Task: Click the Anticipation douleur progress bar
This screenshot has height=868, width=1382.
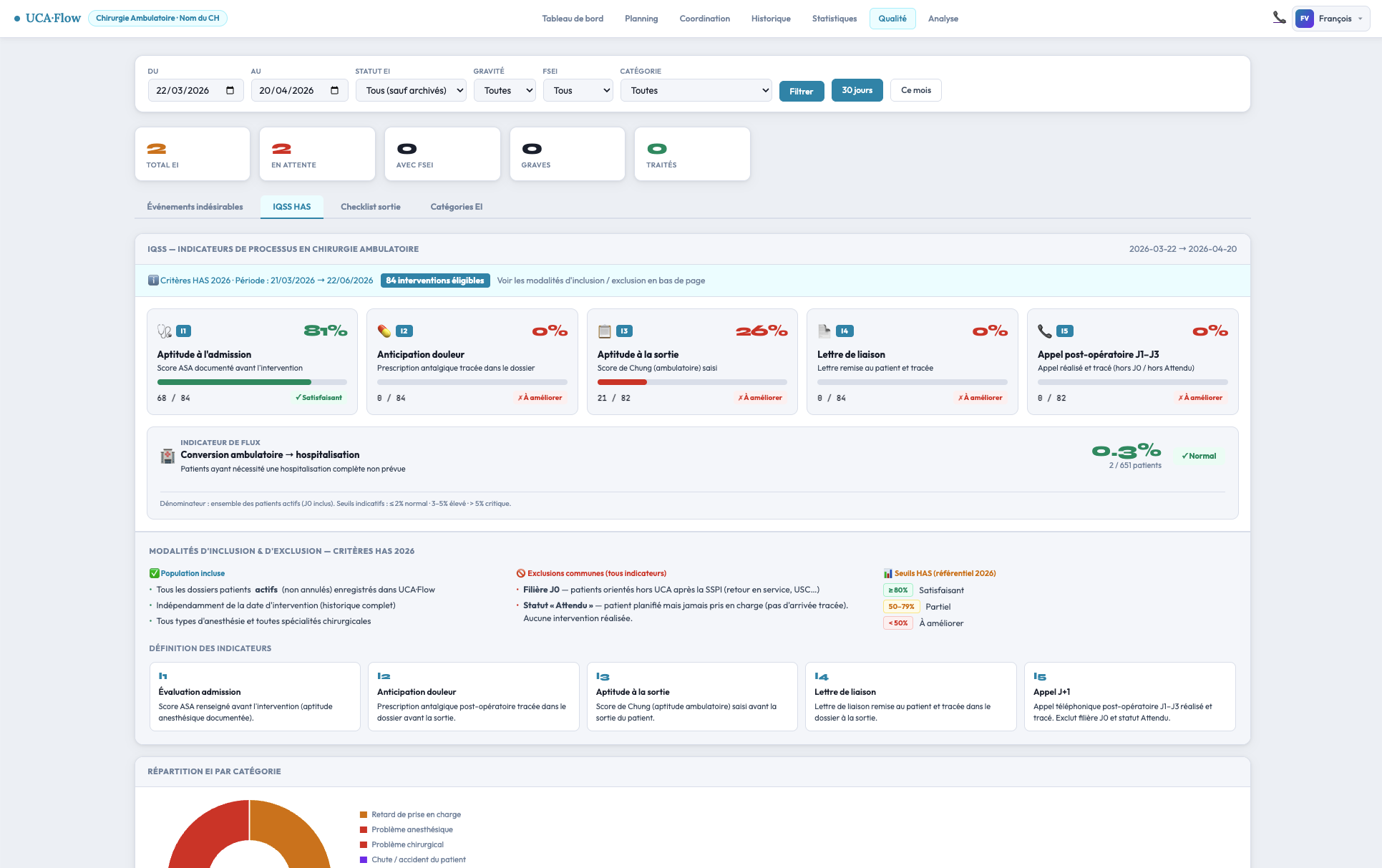Action: [472, 382]
